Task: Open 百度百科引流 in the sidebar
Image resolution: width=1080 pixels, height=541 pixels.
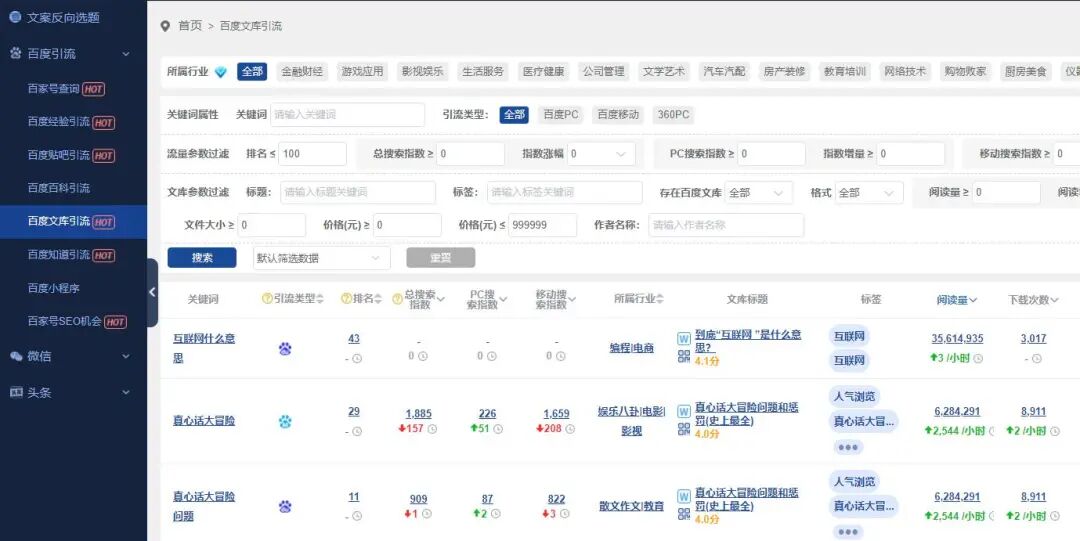Action: coord(59,187)
